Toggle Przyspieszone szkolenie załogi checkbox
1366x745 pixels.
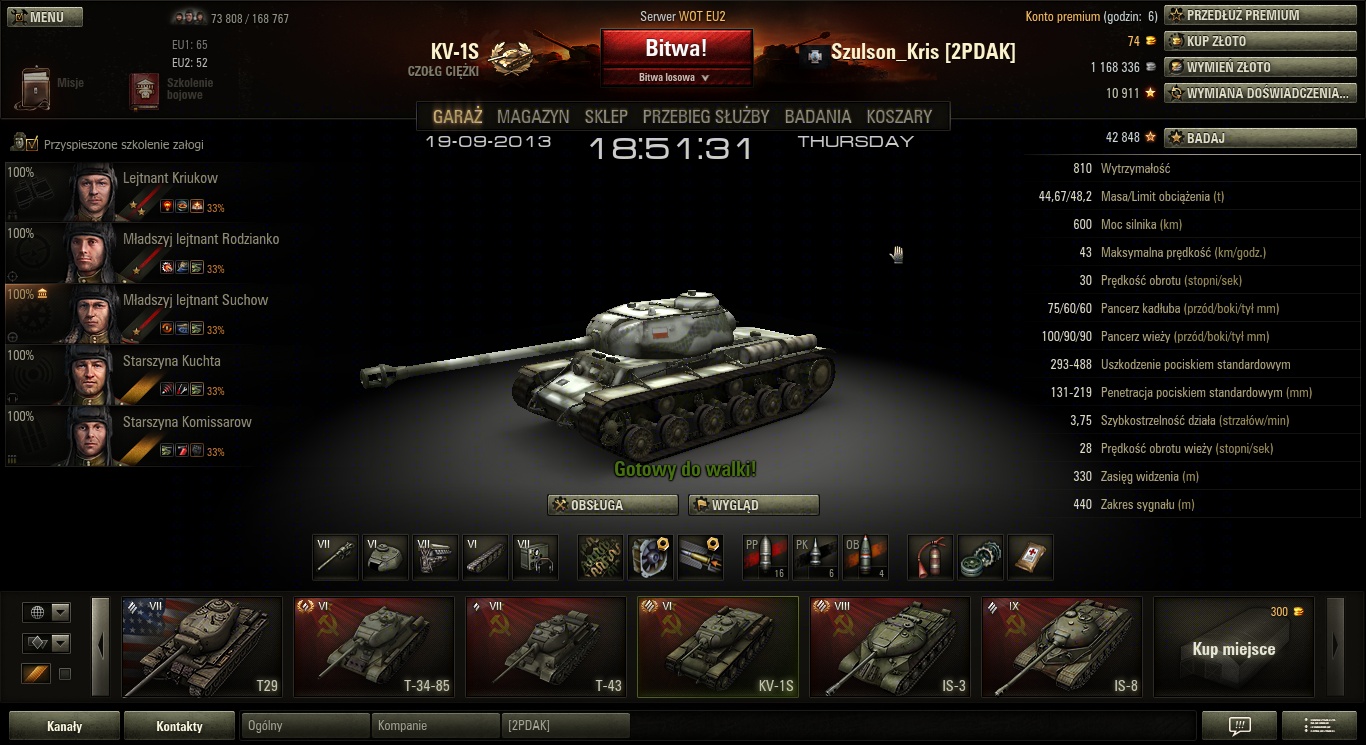(x=31, y=144)
